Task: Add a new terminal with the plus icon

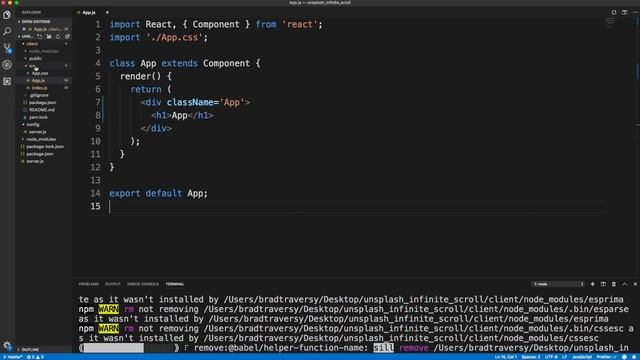Action: pos(592,284)
